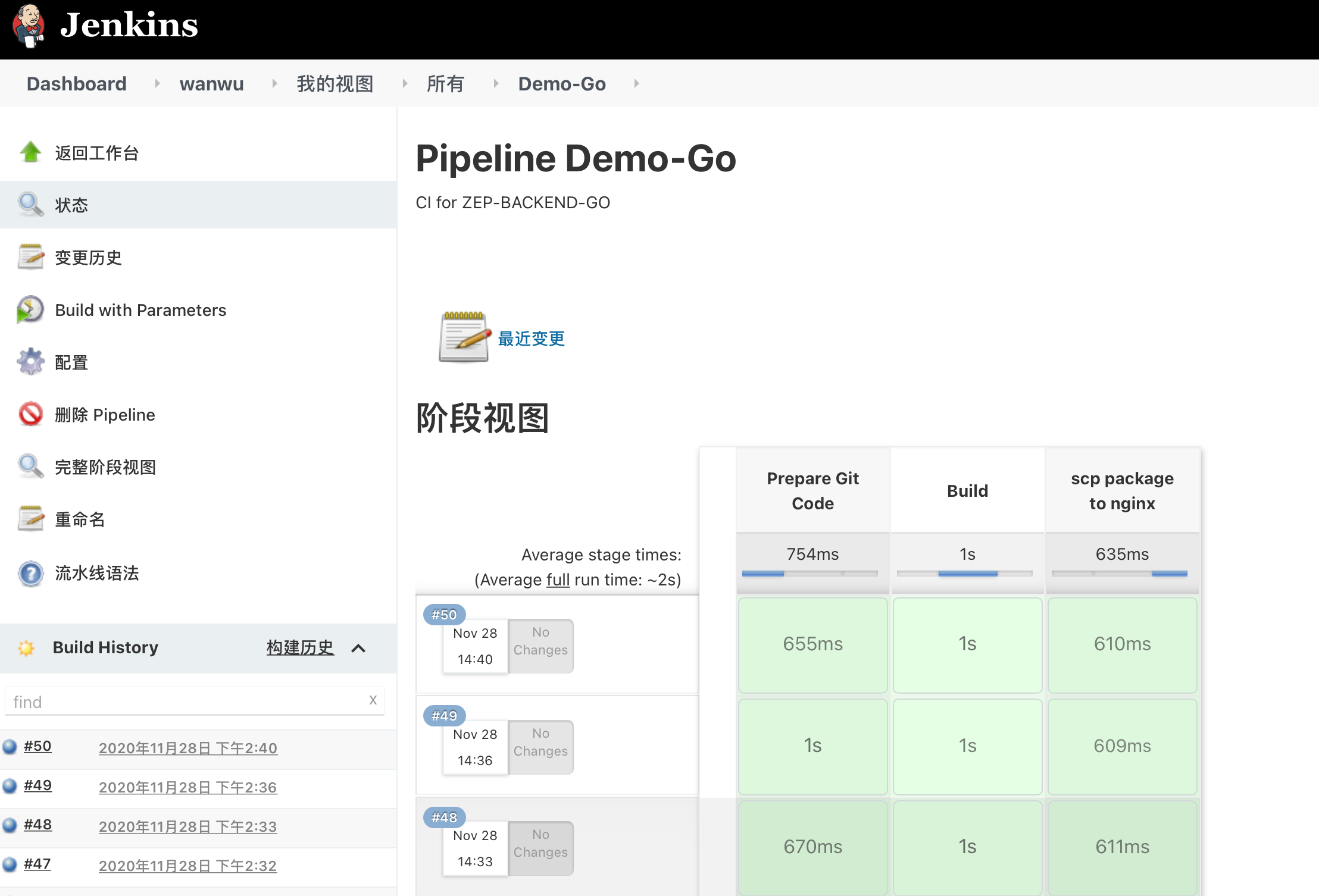Click the clock-play icon for Build with Parameters
Viewport: 1319px width, 896px height.
(x=30, y=309)
